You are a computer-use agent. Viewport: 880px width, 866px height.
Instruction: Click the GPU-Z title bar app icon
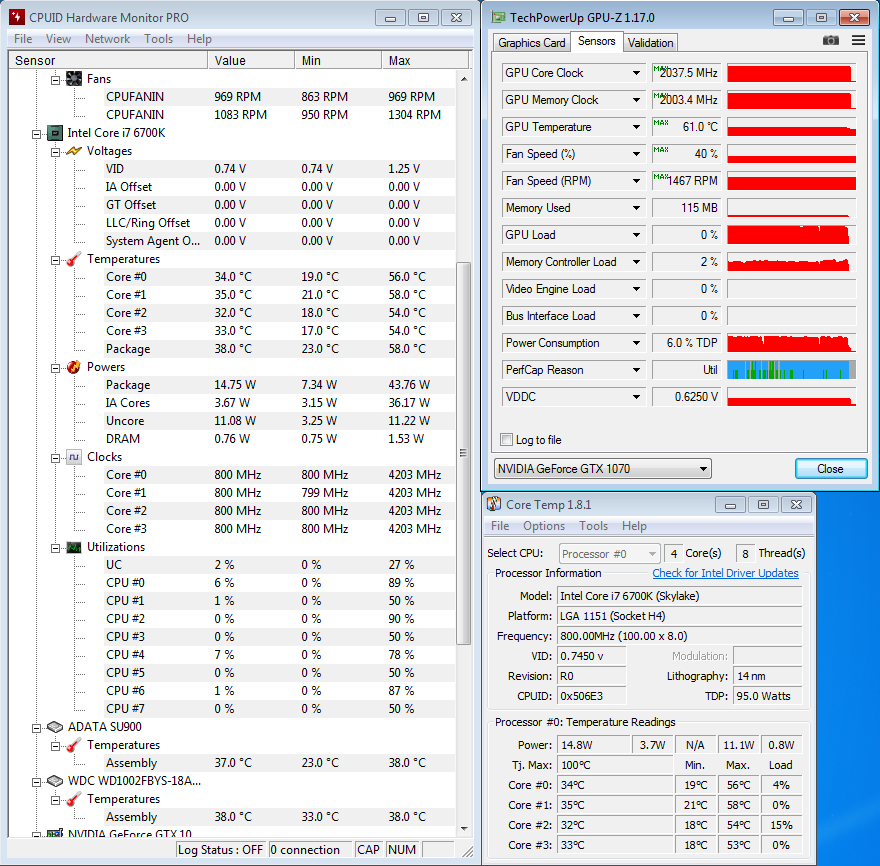pos(498,17)
